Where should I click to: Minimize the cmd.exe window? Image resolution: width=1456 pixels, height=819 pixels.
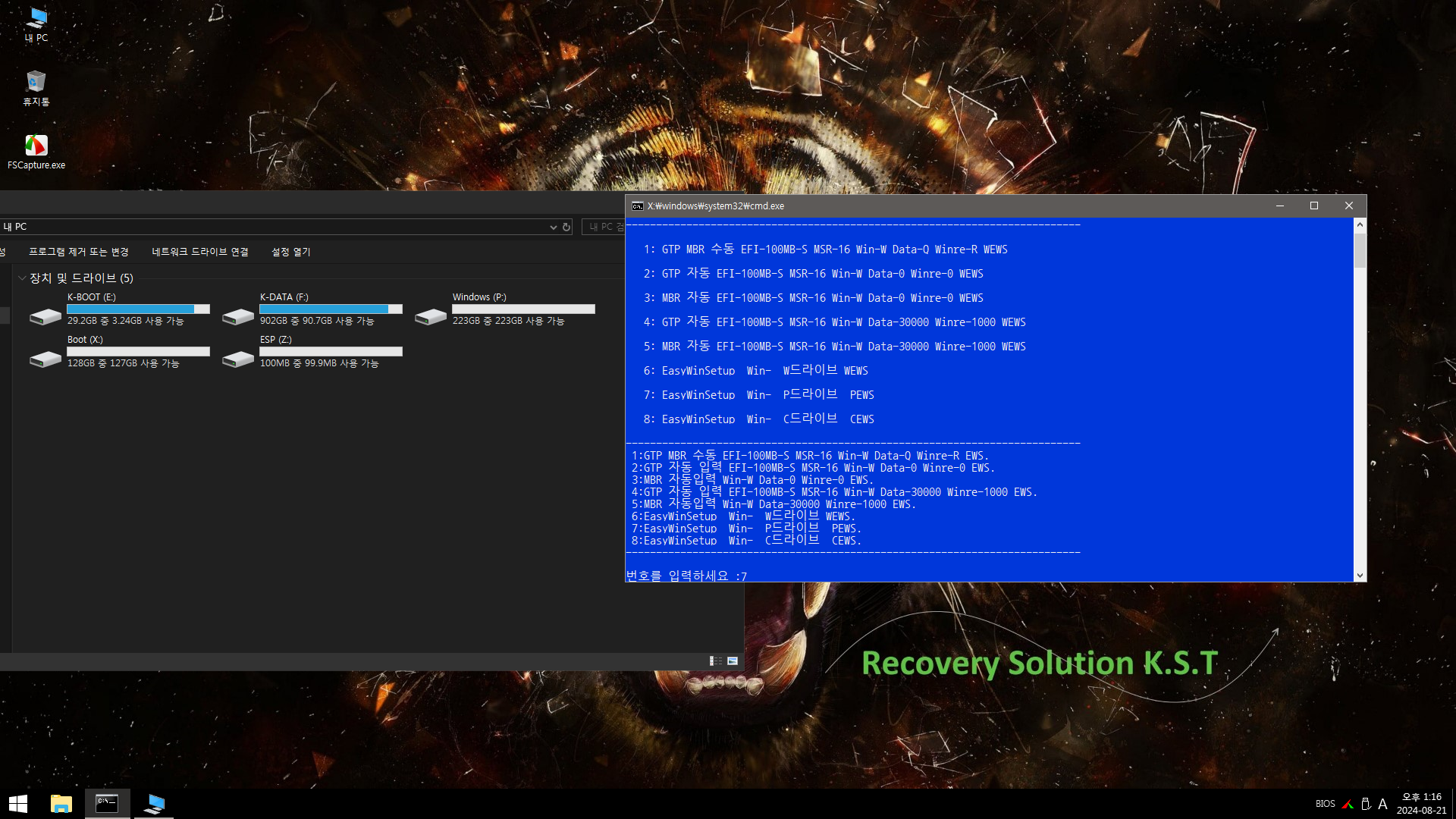point(1280,206)
